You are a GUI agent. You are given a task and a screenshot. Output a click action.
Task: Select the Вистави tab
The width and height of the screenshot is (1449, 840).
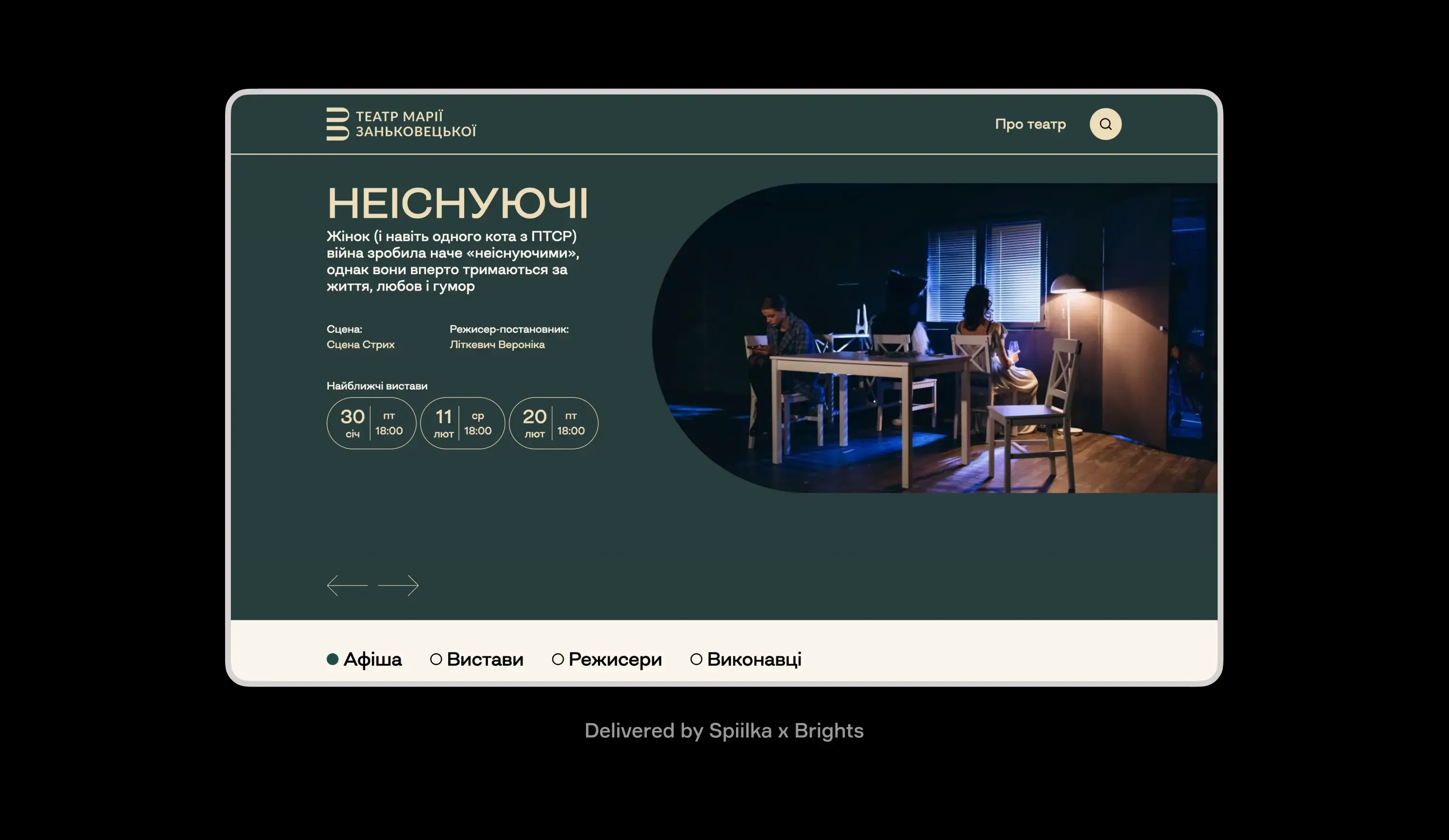click(477, 659)
